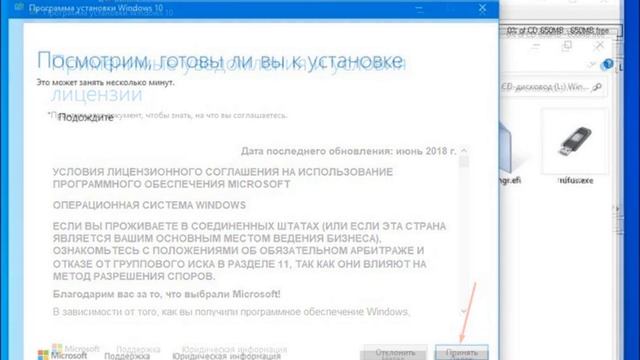The width and height of the screenshot is (640, 360).
Task: Close the background Explorer window
Action: [x=599, y=45]
